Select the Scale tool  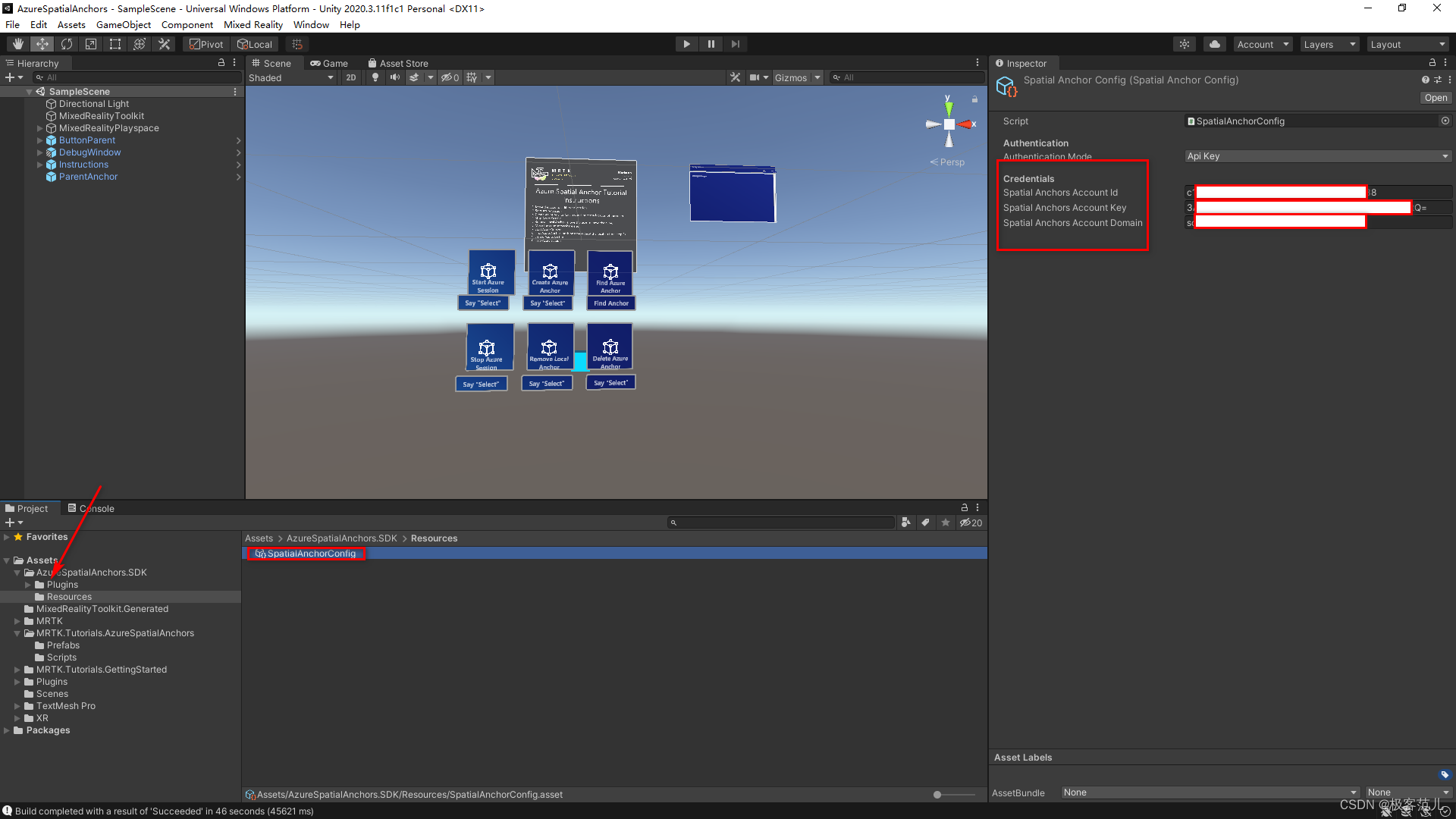coord(91,44)
